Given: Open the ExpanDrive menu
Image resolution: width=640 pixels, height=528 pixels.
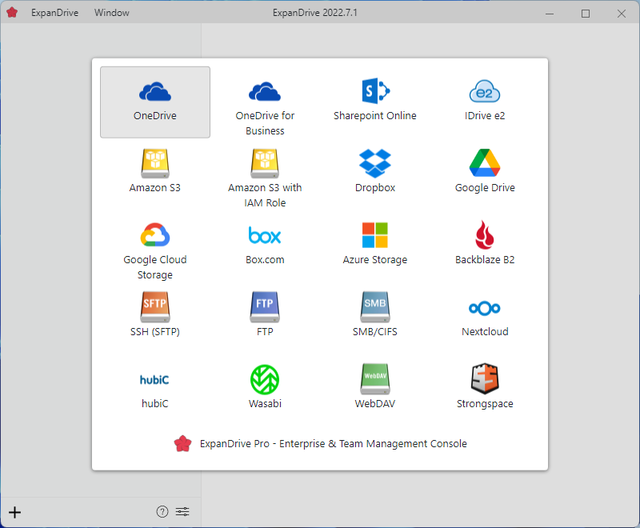Looking at the screenshot, I should 54,13.
